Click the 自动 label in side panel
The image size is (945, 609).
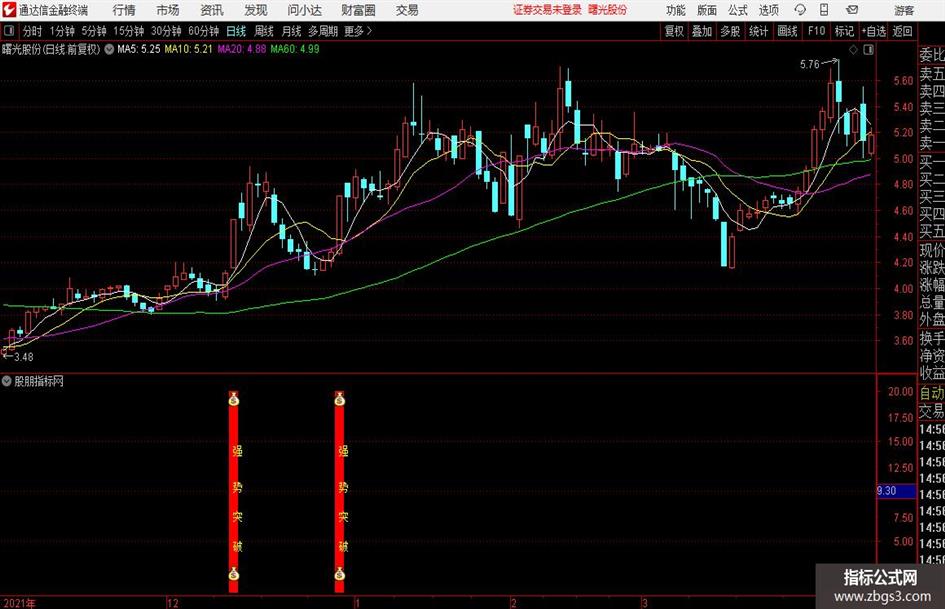coord(932,393)
